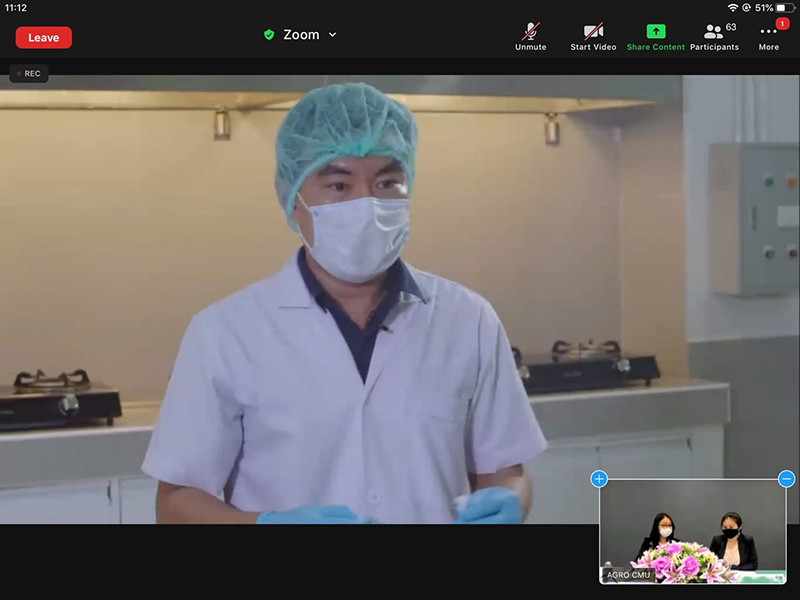The image size is (800, 600).
Task: Leave the Zoom meeting
Action: (43, 38)
